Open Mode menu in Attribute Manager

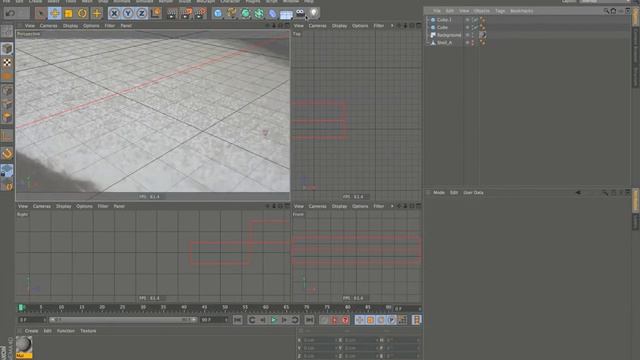[439, 193]
